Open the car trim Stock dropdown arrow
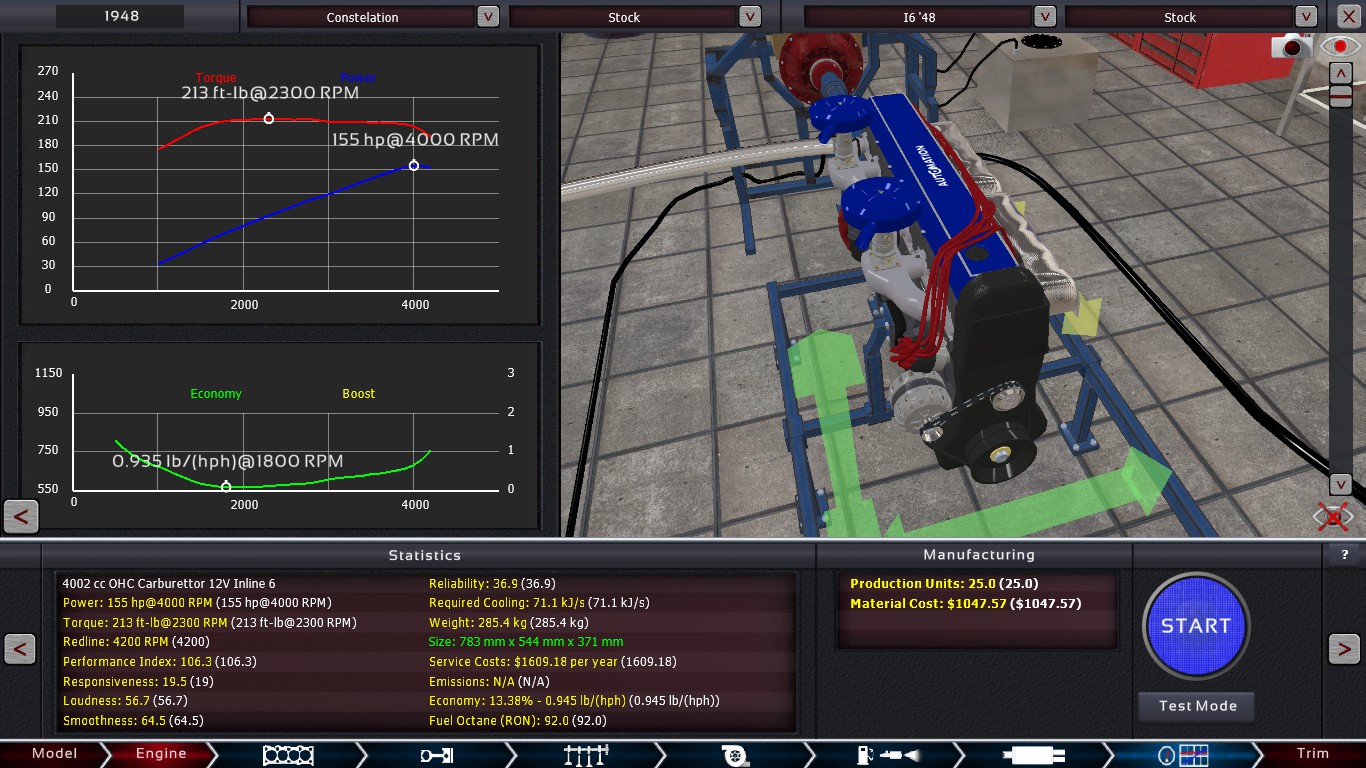The image size is (1366, 768). [749, 17]
